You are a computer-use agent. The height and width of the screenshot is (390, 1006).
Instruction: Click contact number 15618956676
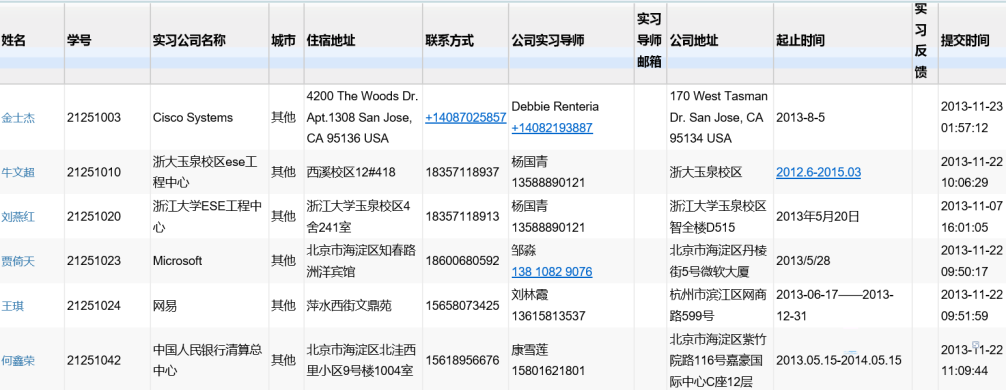point(462,360)
